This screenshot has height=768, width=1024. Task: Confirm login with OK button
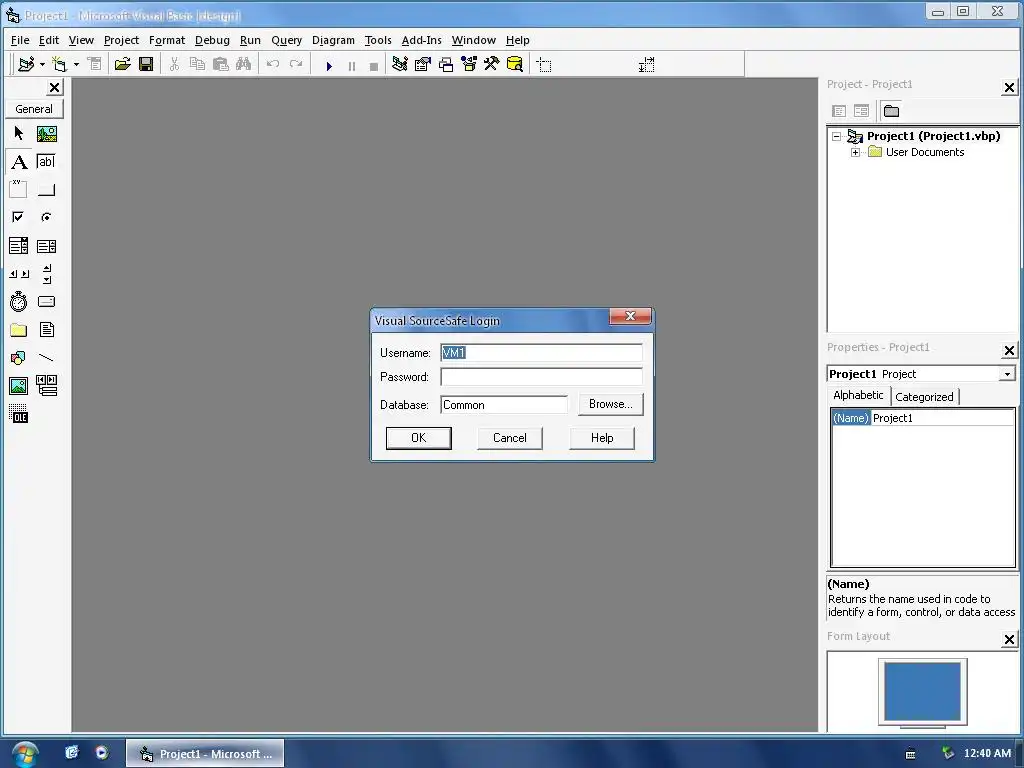tap(419, 438)
